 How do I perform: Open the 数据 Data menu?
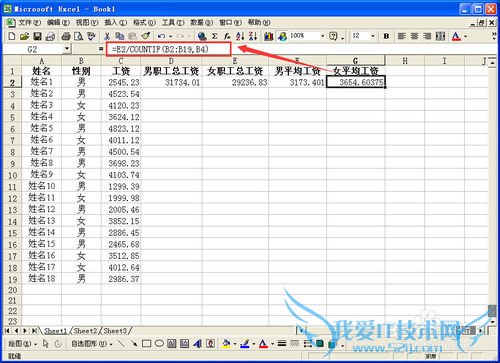coord(202,22)
